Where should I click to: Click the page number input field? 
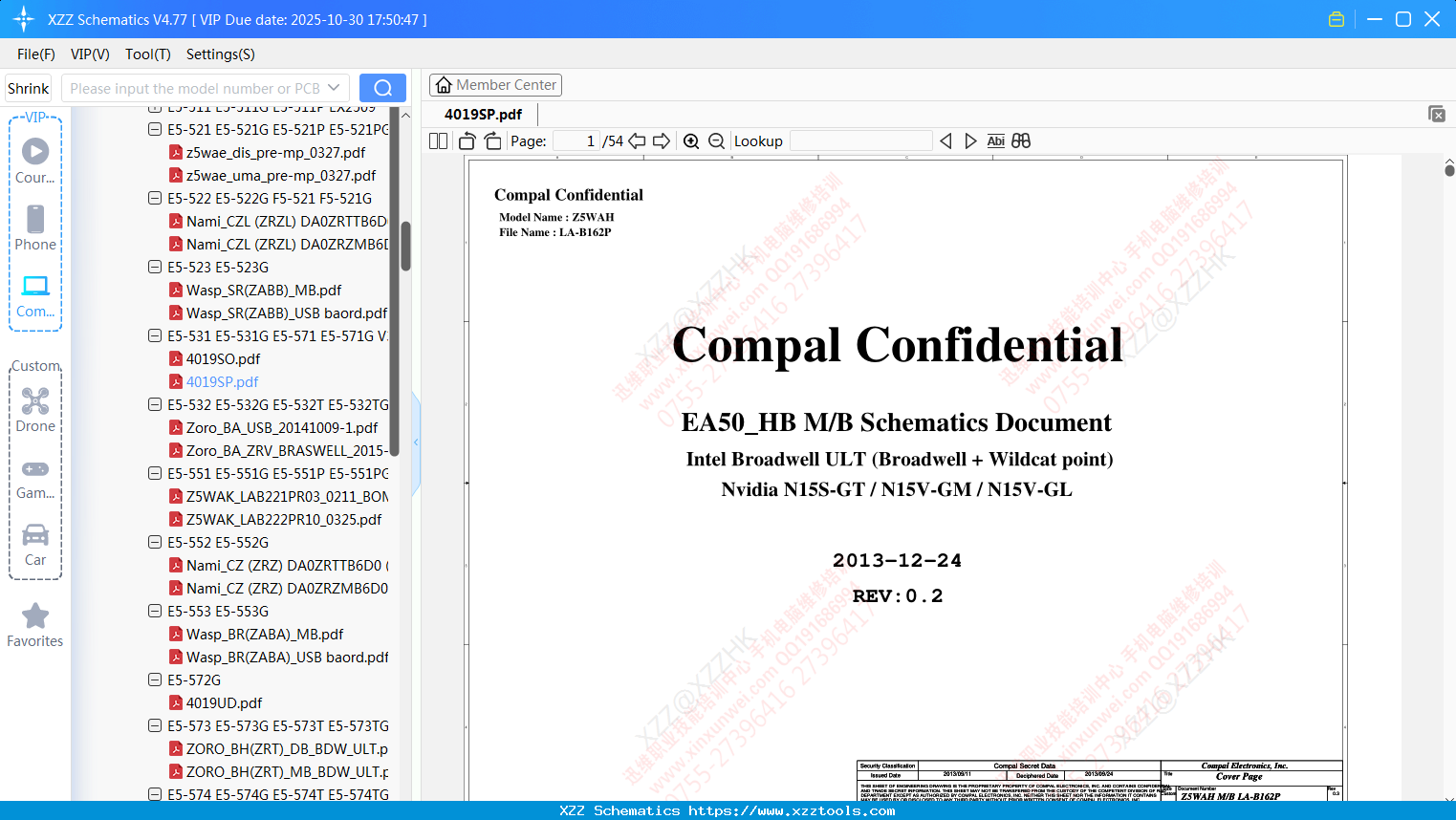coord(576,141)
